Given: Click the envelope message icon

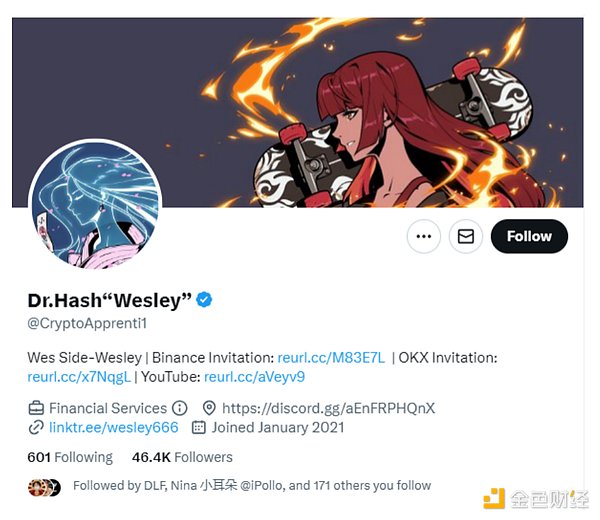Looking at the screenshot, I should (466, 236).
